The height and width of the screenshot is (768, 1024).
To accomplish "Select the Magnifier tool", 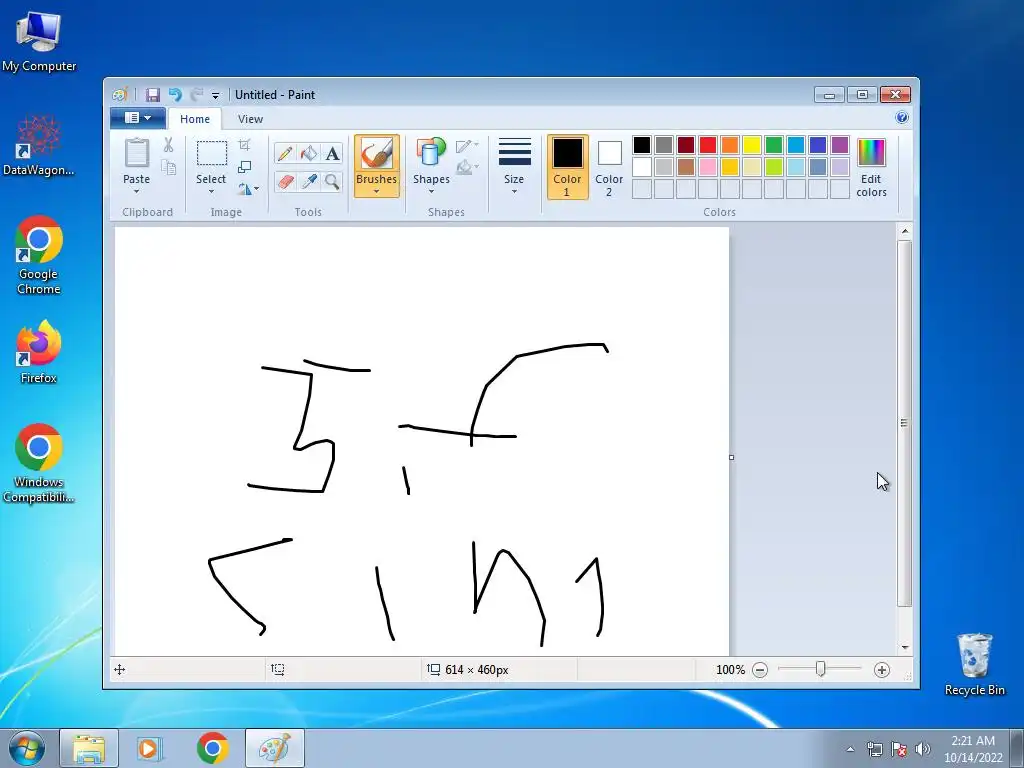I will point(332,181).
